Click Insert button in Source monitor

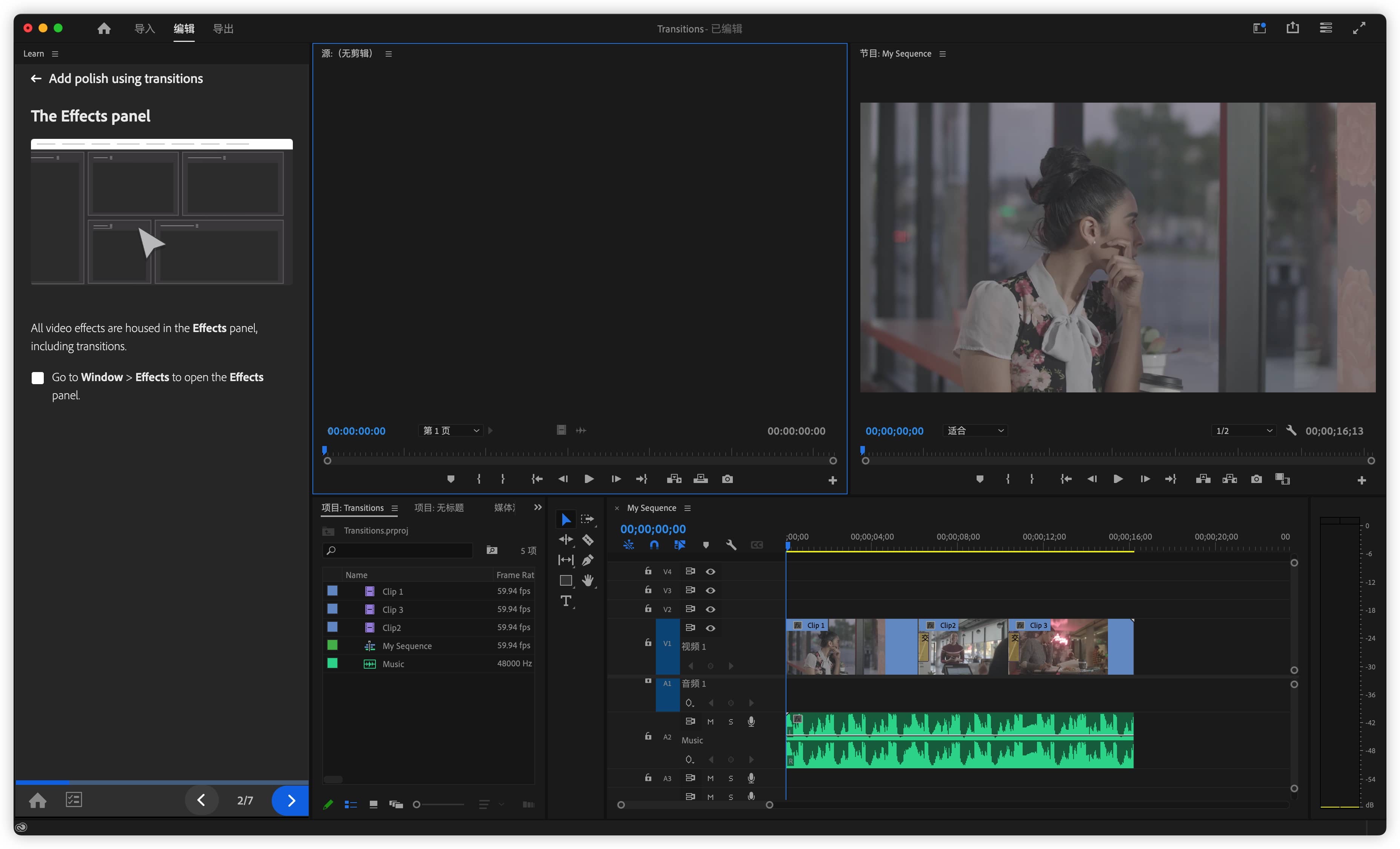(674, 479)
